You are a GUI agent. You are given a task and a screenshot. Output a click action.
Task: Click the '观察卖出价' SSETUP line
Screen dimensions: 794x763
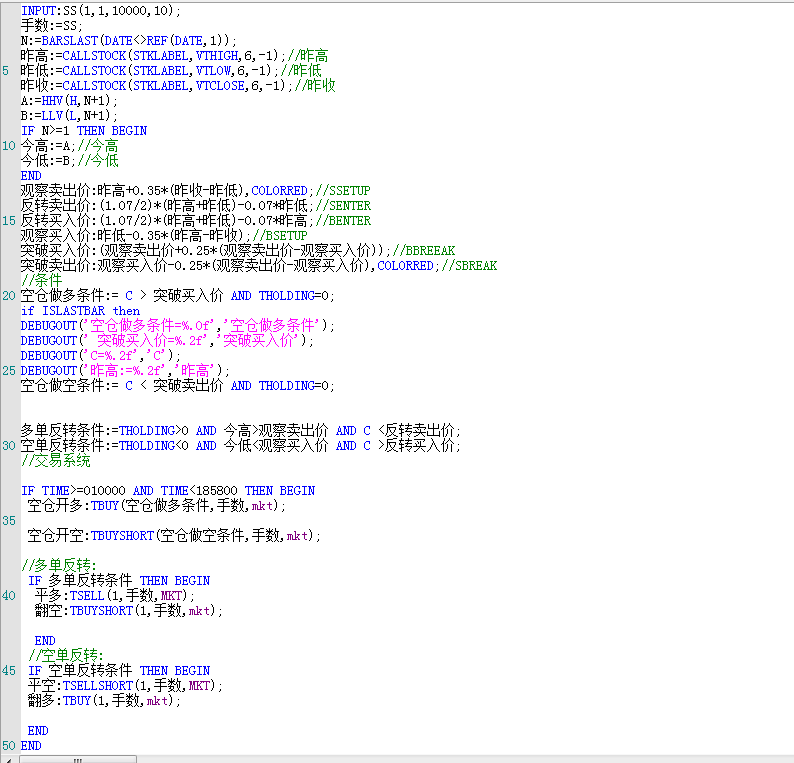[x=195, y=191]
